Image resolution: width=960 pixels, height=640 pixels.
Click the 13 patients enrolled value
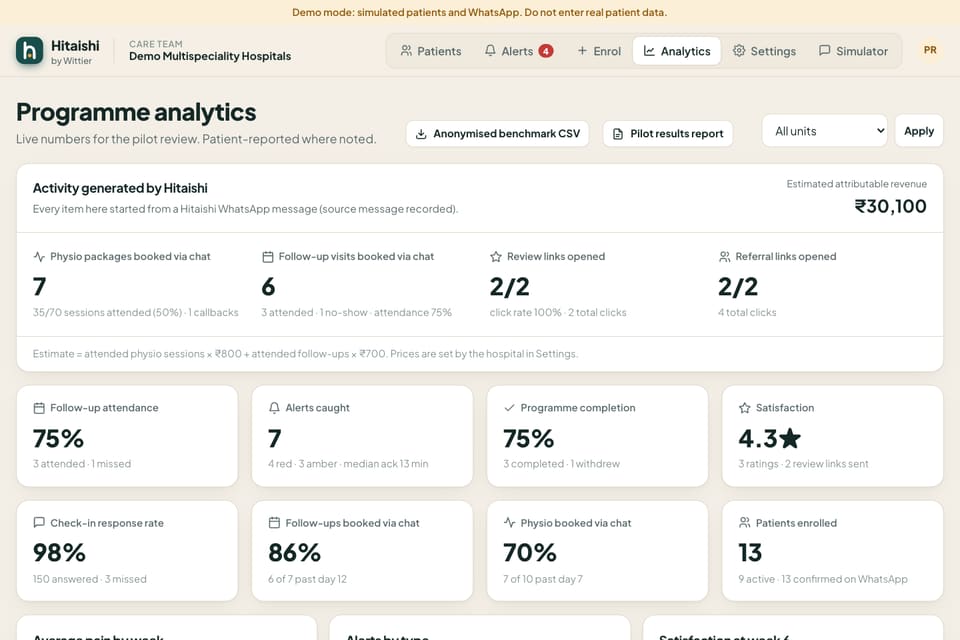pyautogui.click(x=750, y=552)
